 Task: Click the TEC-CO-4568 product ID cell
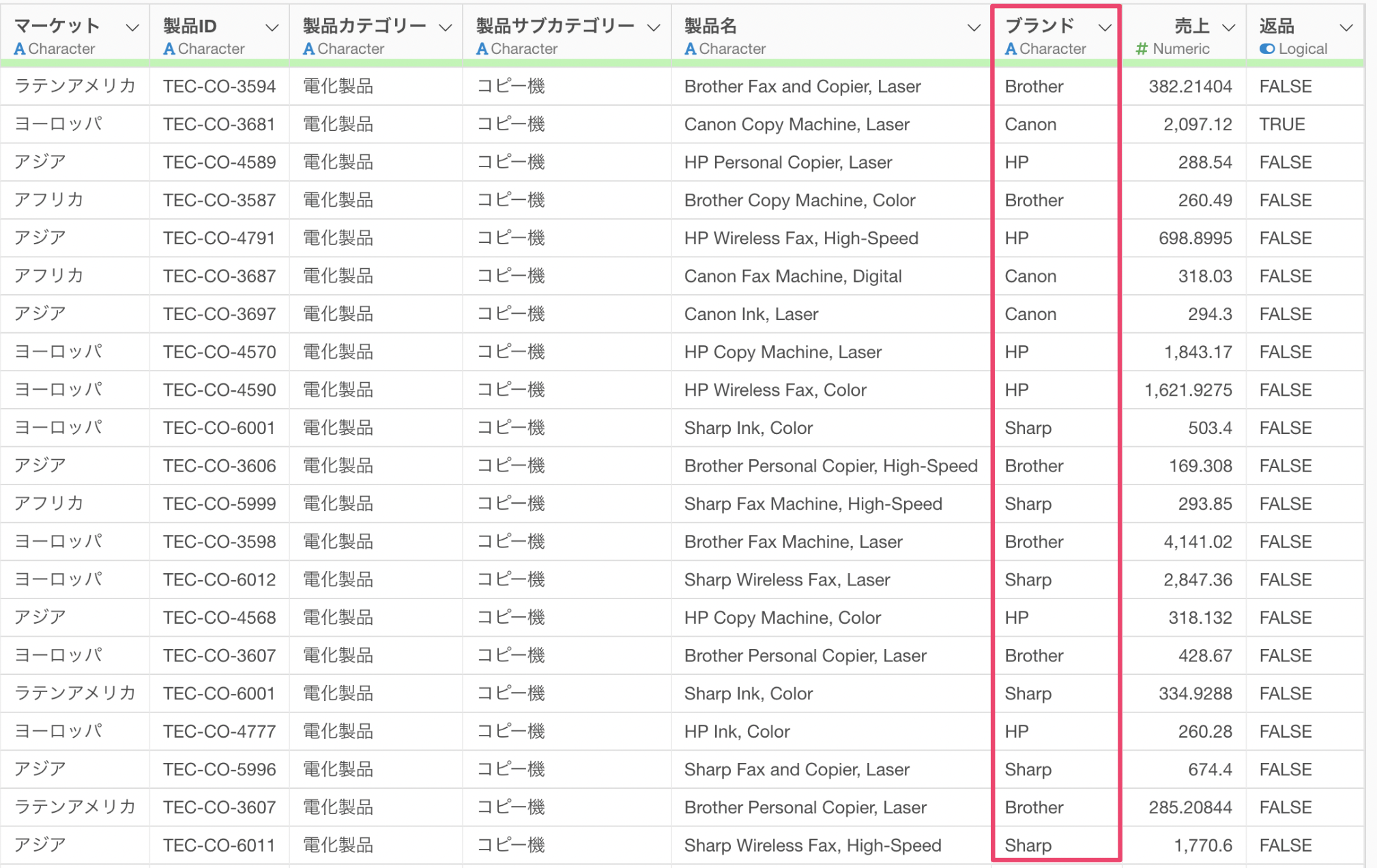[219, 618]
